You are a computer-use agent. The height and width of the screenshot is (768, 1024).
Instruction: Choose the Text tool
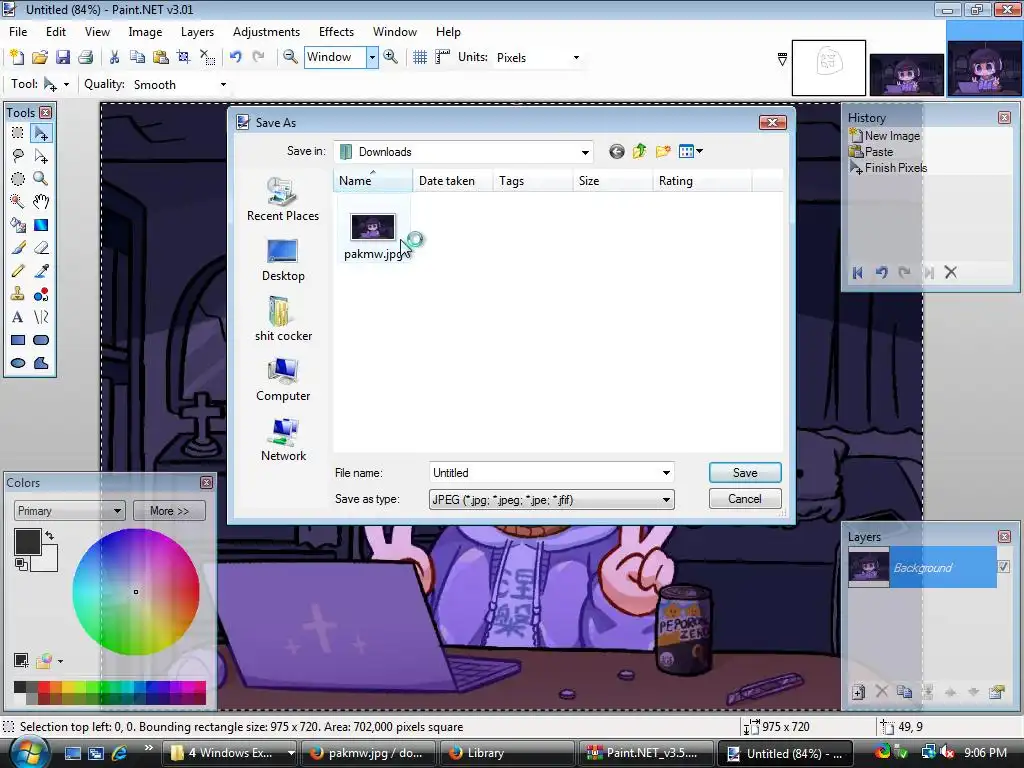[18, 317]
